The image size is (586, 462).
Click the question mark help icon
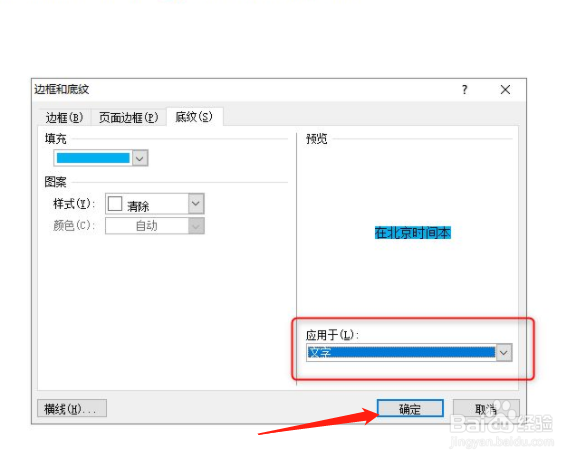point(464,90)
